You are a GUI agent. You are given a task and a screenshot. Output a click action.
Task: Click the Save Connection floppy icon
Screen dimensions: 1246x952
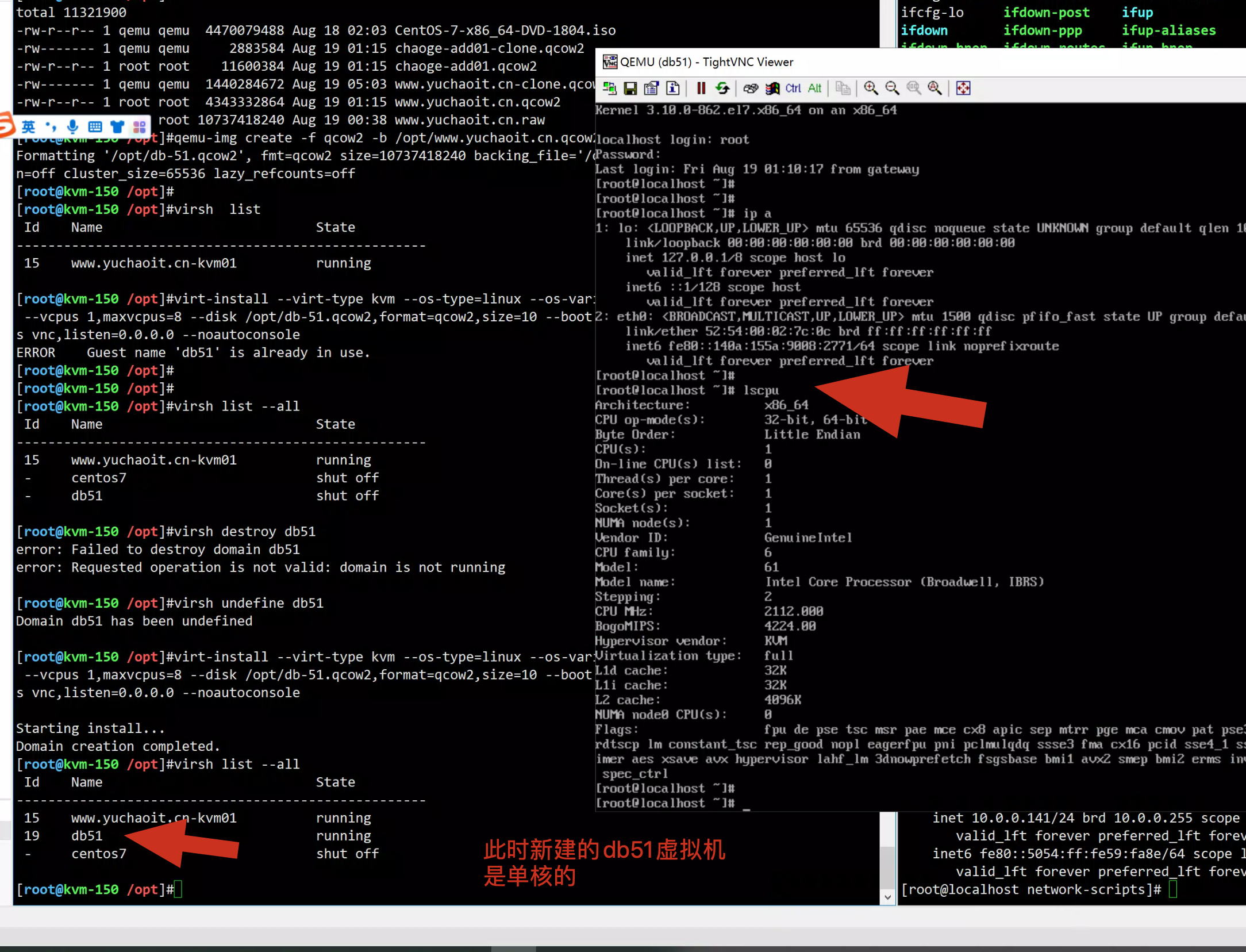pos(630,88)
